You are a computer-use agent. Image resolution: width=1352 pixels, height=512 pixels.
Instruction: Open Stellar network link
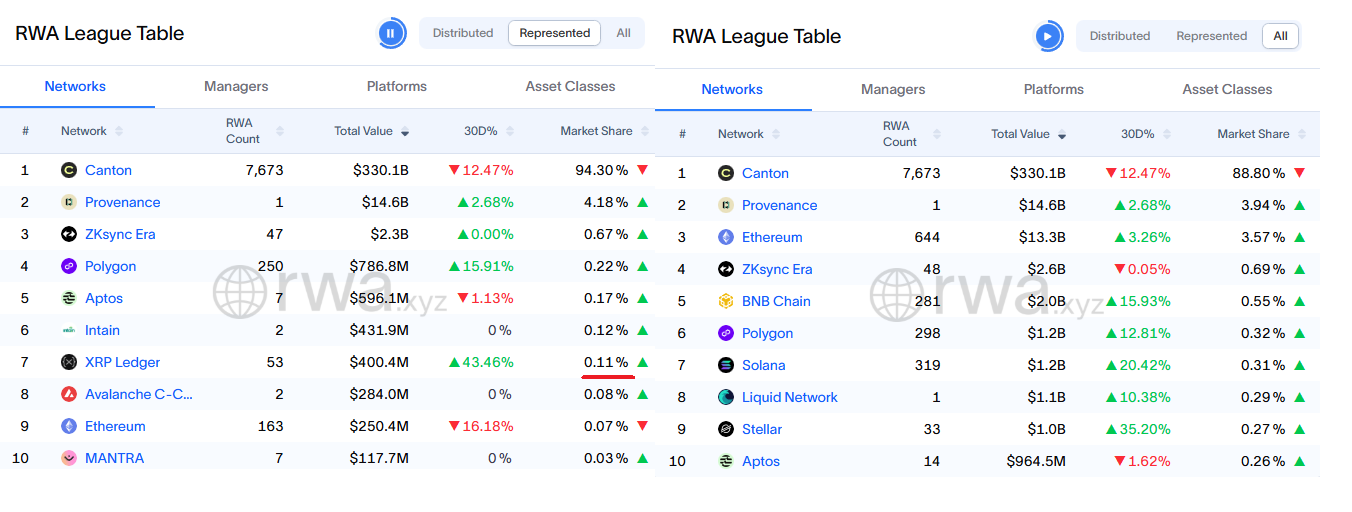click(x=762, y=429)
